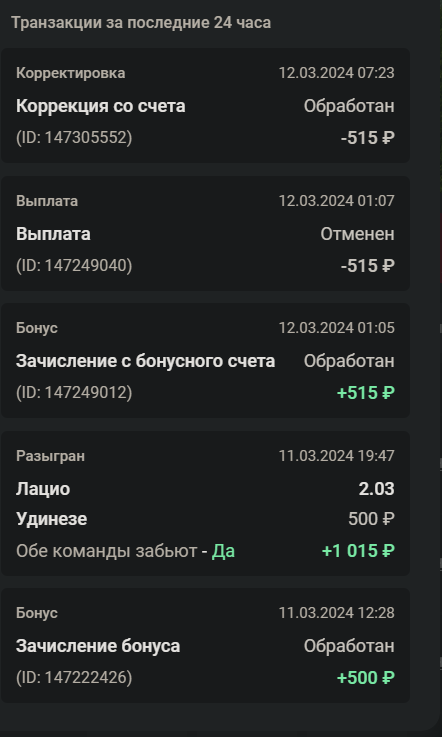Click transaction ID 147305552
445x739 pixels.
[74, 138]
